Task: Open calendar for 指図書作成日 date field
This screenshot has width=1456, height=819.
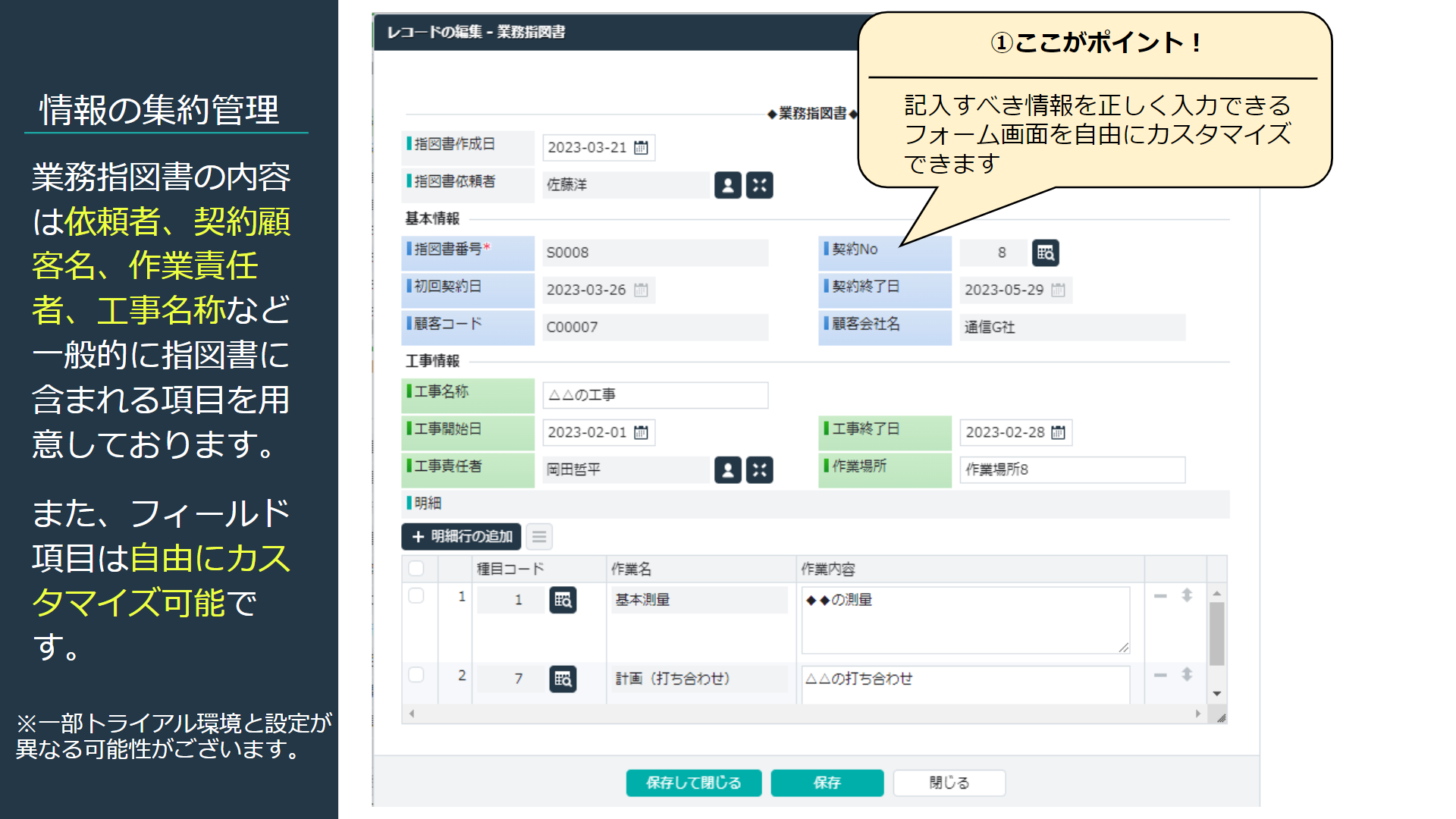Action: [x=641, y=147]
